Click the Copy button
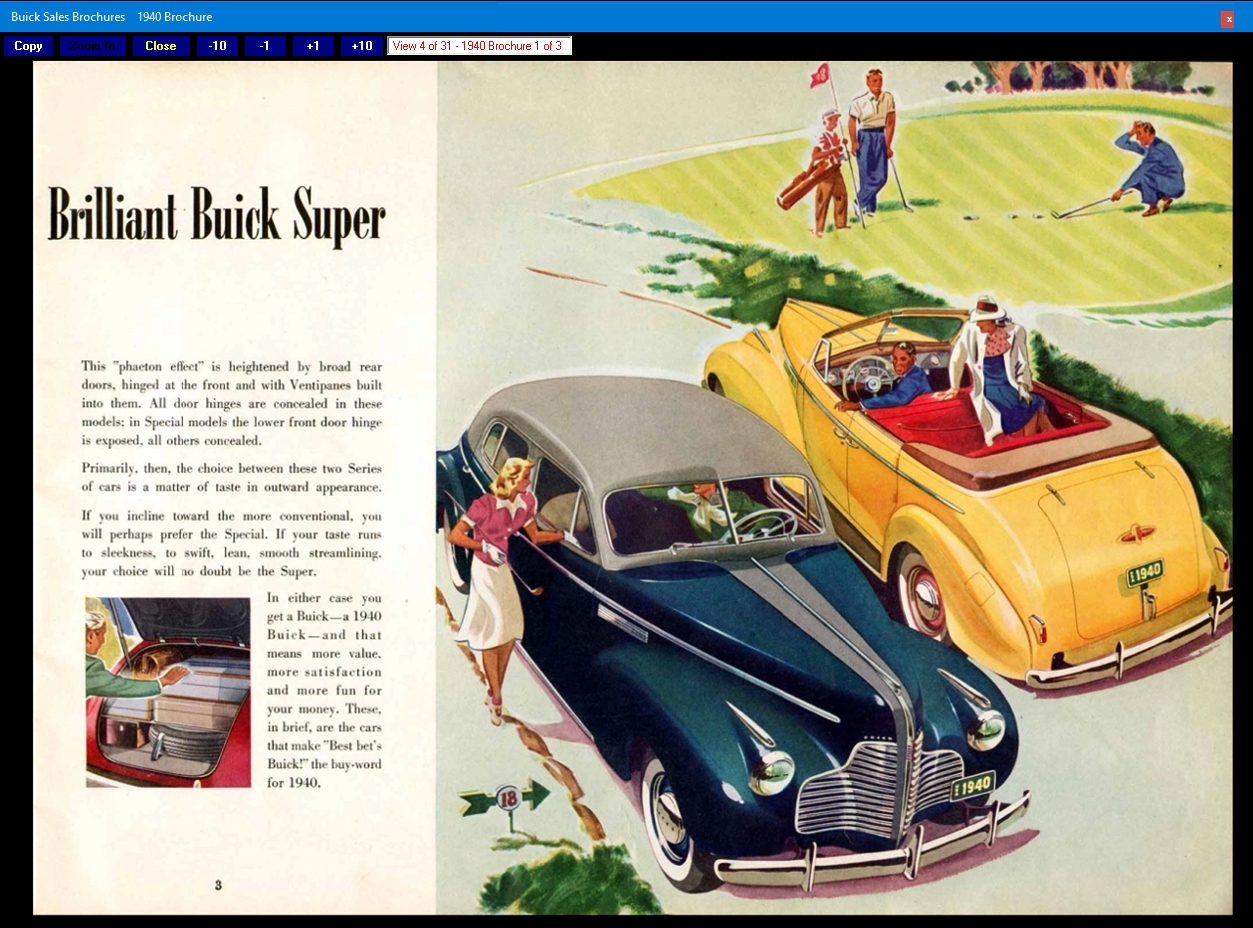The height and width of the screenshot is (928, 1253). click(28, 46)
